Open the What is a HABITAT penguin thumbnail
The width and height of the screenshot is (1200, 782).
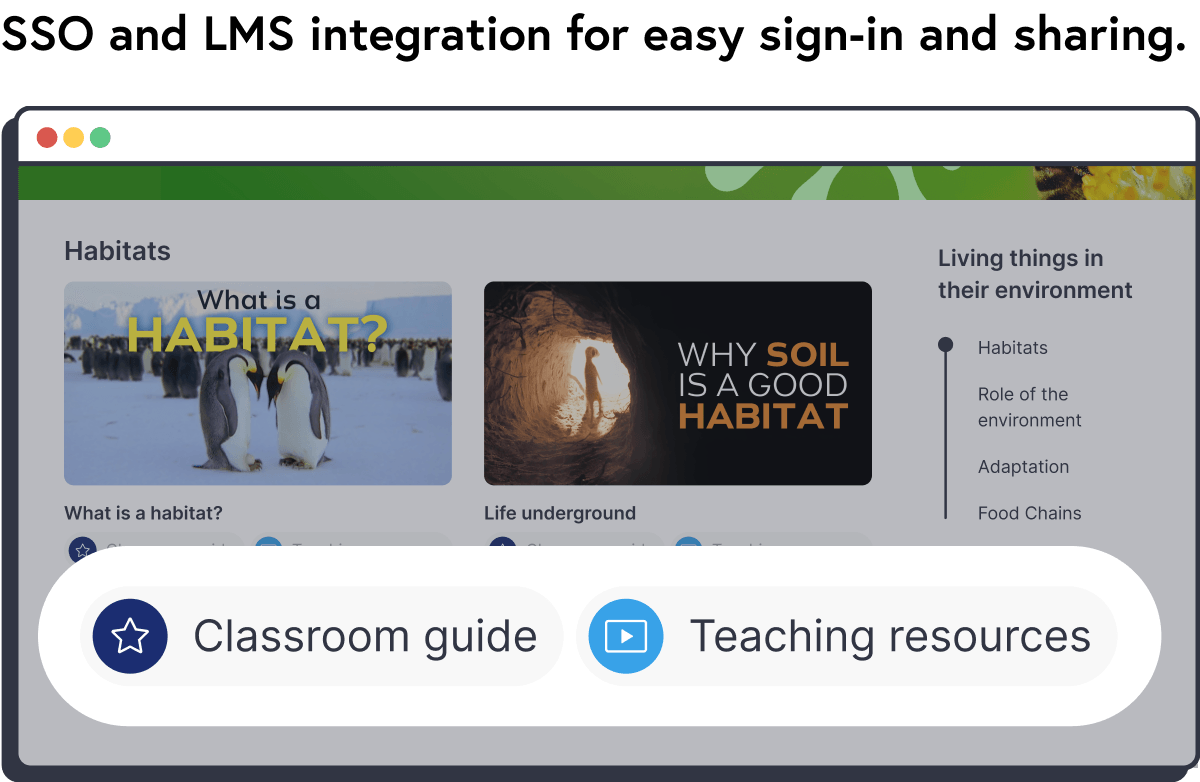[258, 383]
